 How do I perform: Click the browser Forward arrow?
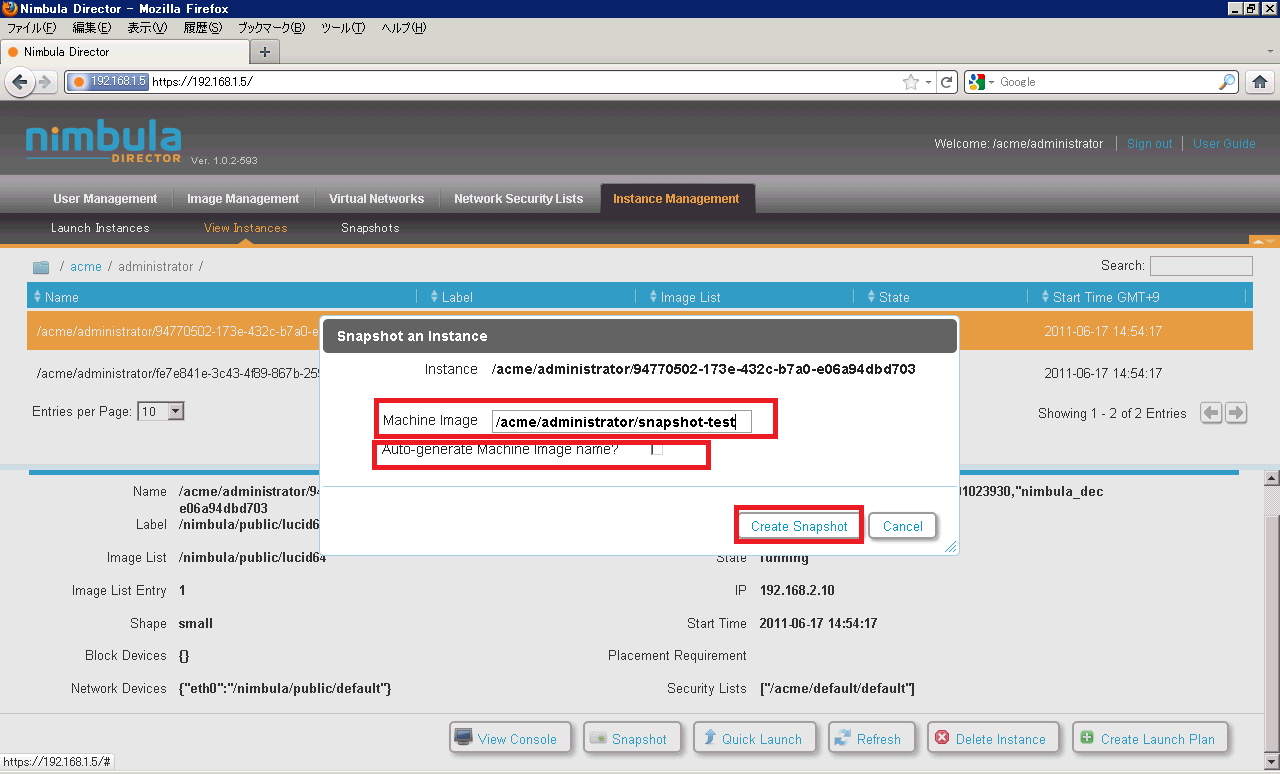[x=46, y=82]
